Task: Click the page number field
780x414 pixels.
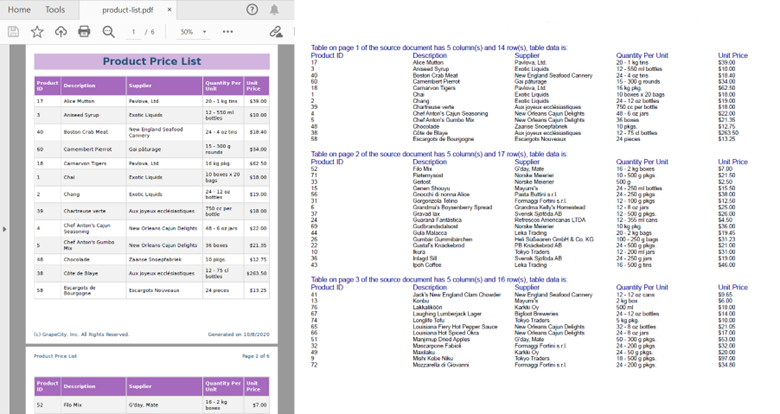Action: [133, 32]
